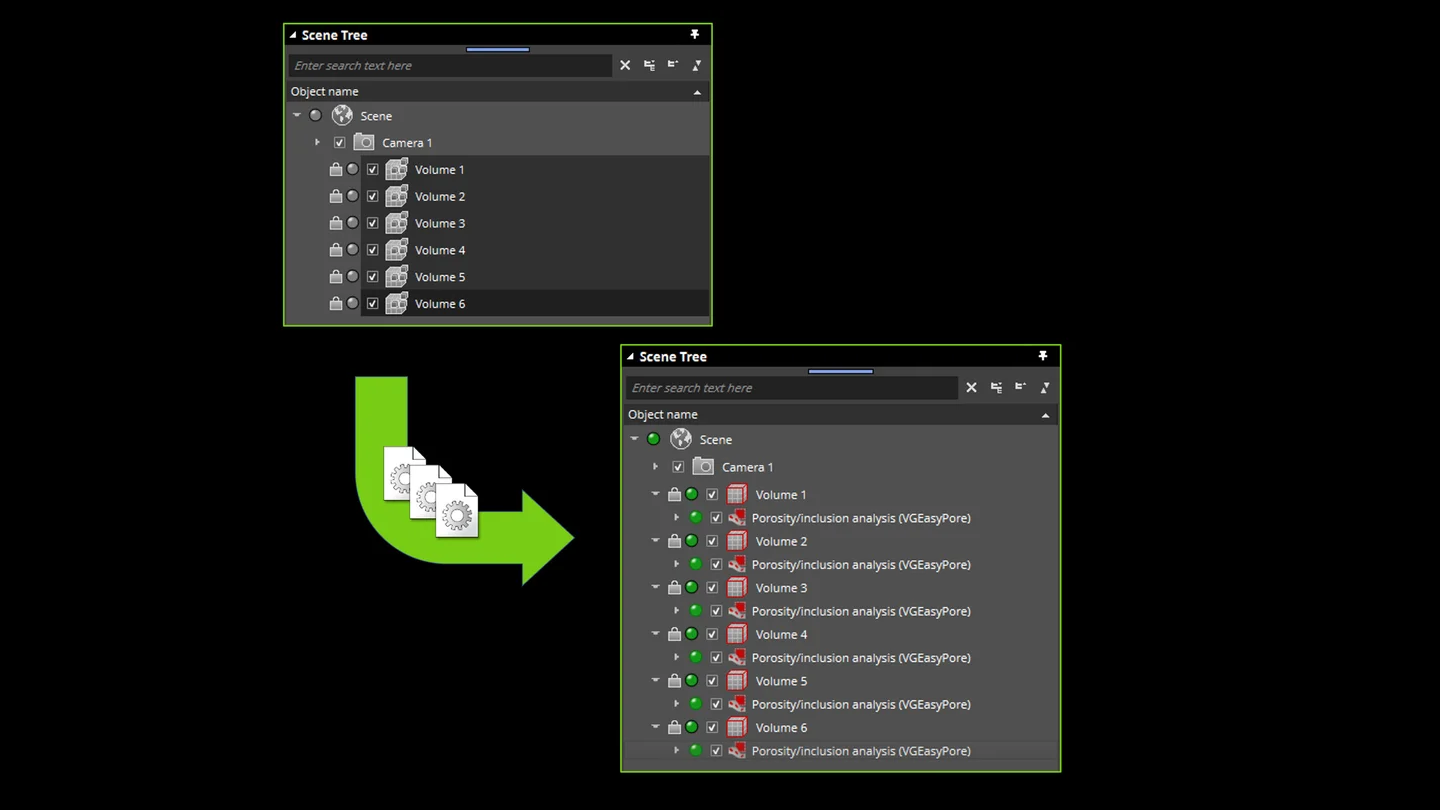Collapse the upper Scene Tree panel title arrow
This screenshot has height=810, width=1440.
tap(293, 35)
